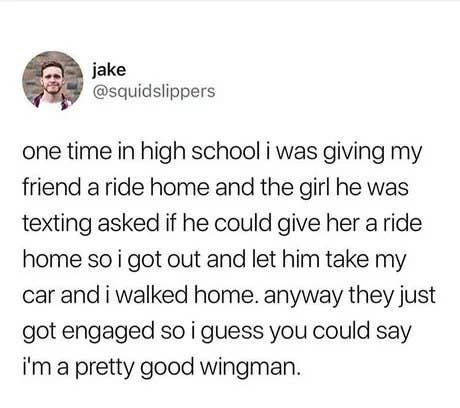Click the final line "i'm a pretty good"
The image size is (460, 408).
pyautogui.click(x=159, y=368)
